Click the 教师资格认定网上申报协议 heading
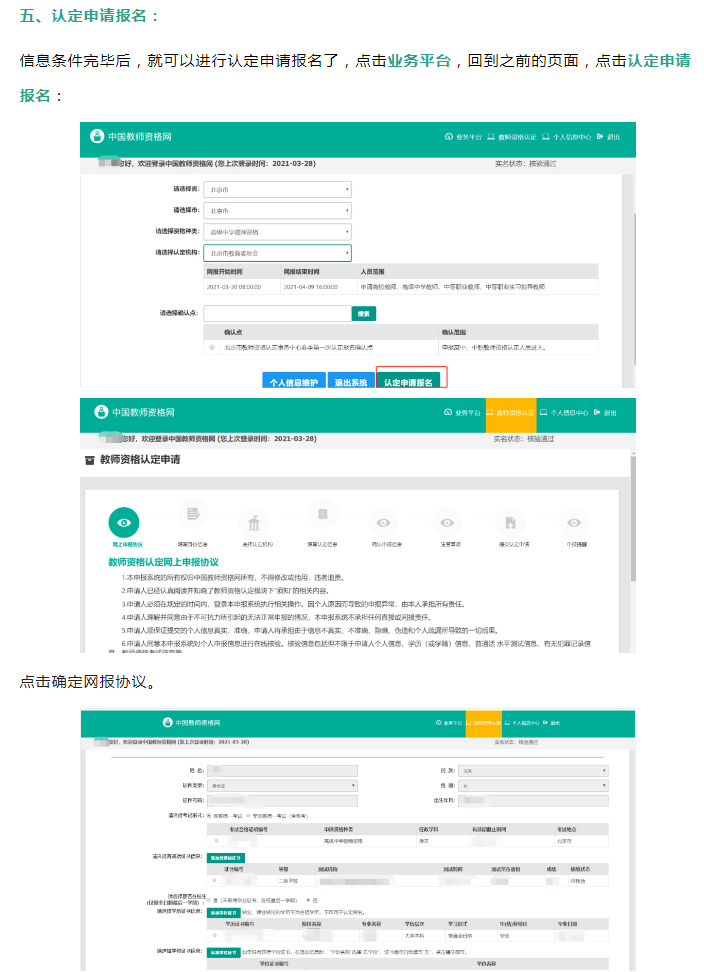 tap(163, 562)
